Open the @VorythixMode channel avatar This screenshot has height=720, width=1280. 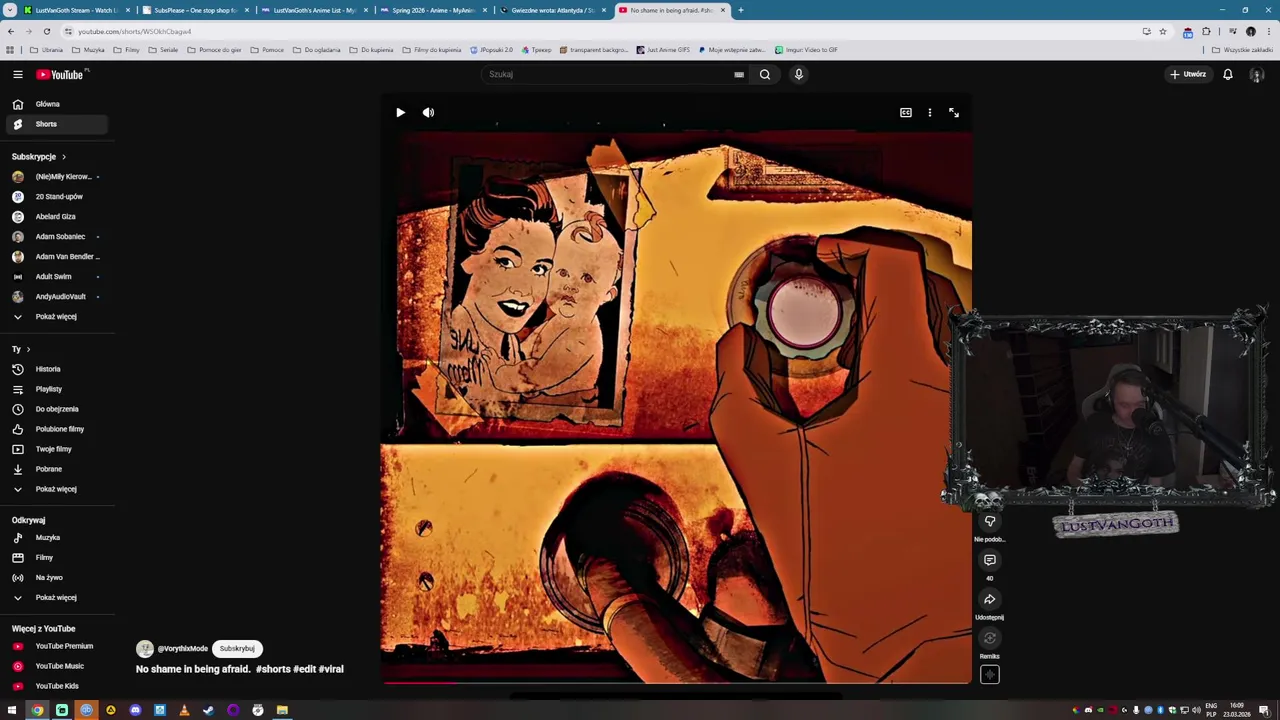145,648
